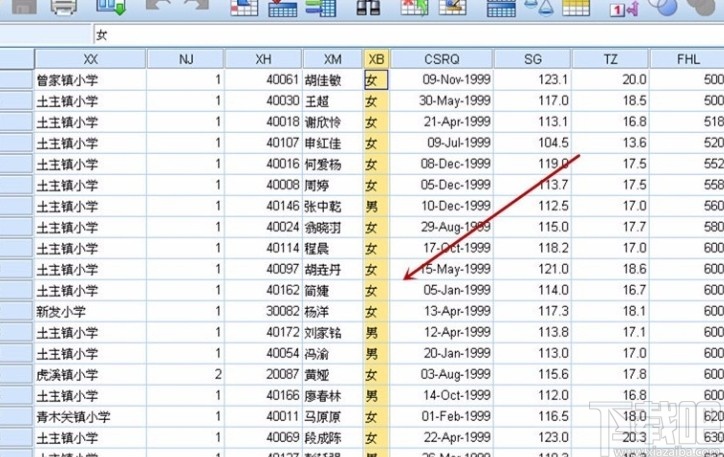
Task: Select the highlighted XB column header
Action: pyautogui.click(x=376, y=59)
